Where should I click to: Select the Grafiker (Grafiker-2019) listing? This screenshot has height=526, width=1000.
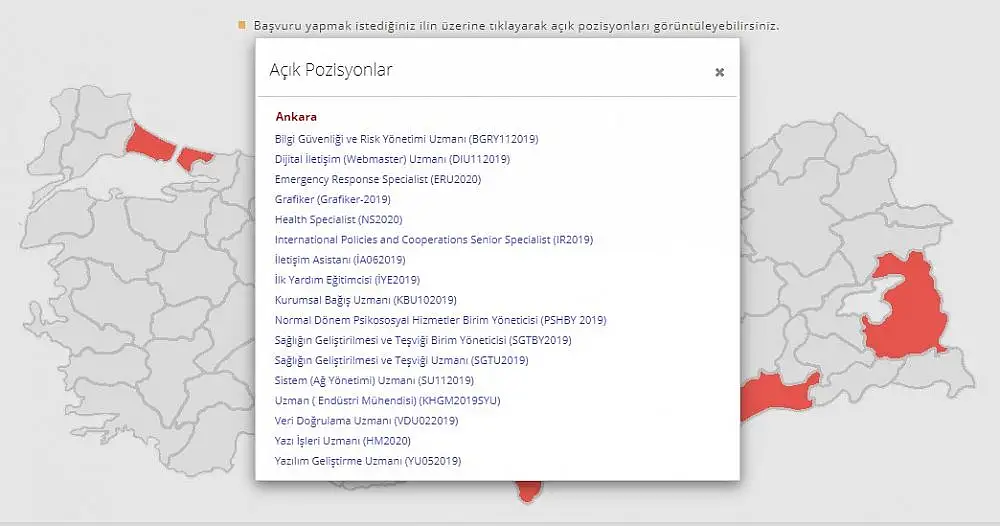332,200
